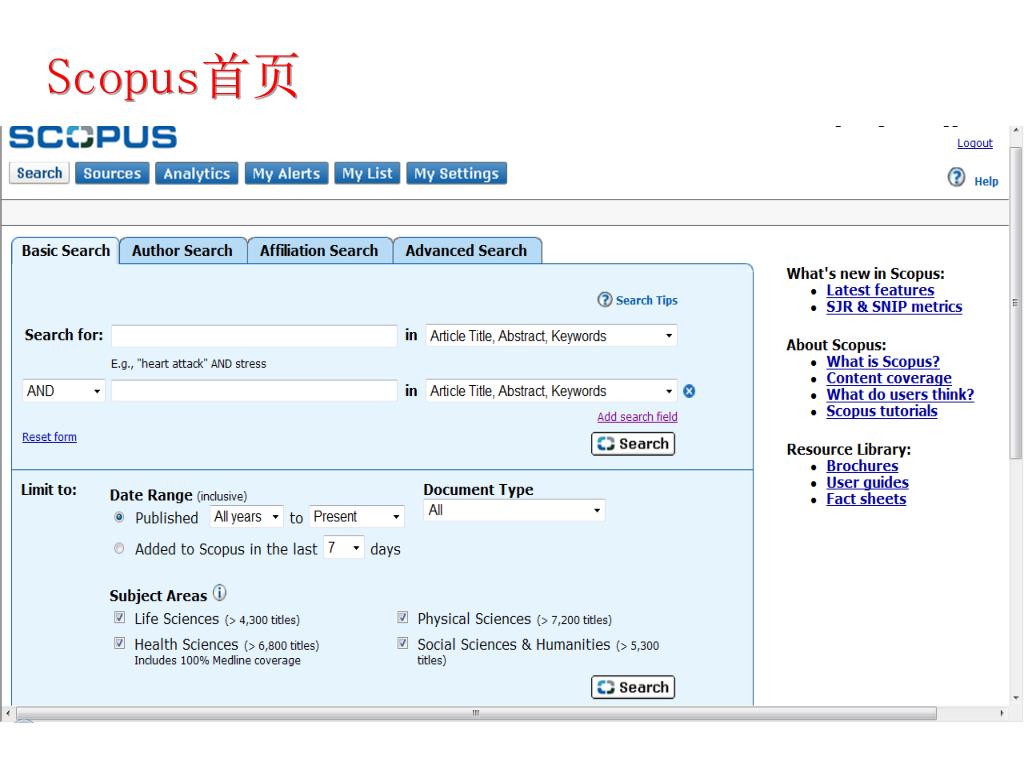Open the My Settings navigation tab
This screenshot has height=768, width=1024.
tap(456, 174)
